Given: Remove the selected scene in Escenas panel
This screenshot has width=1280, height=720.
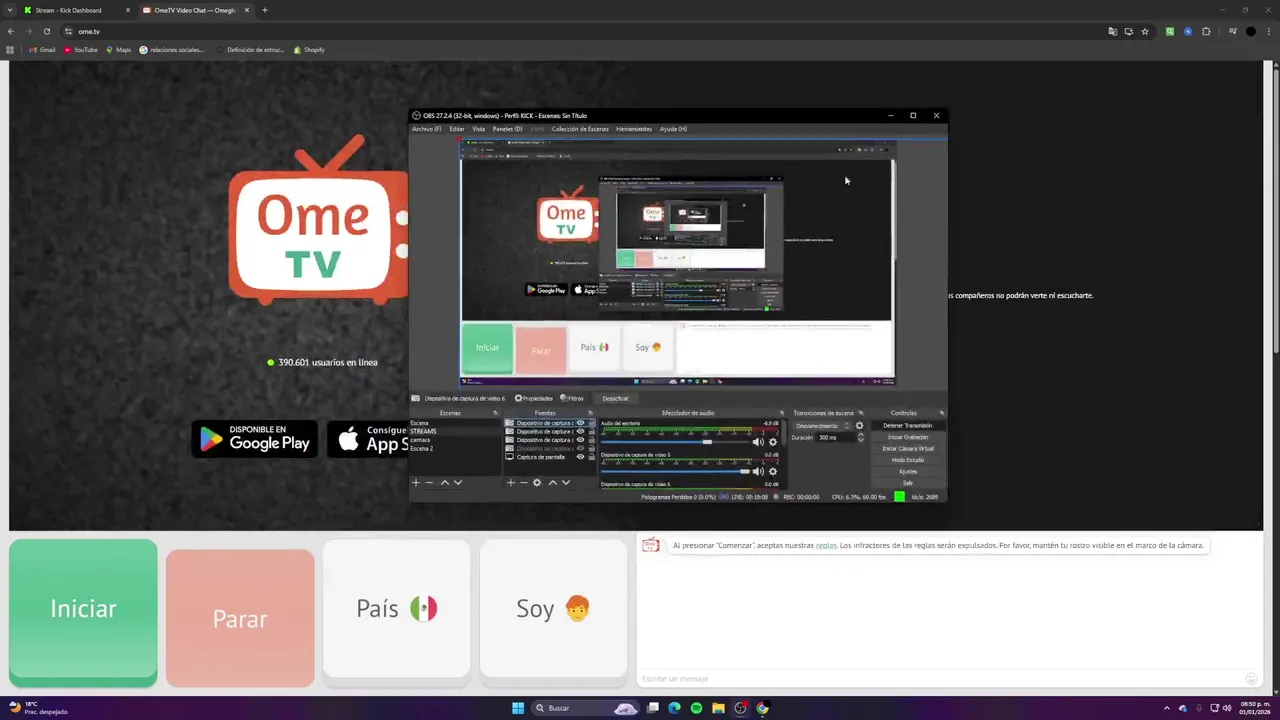Looking at the screenshot, I should (x=429, y=482).
